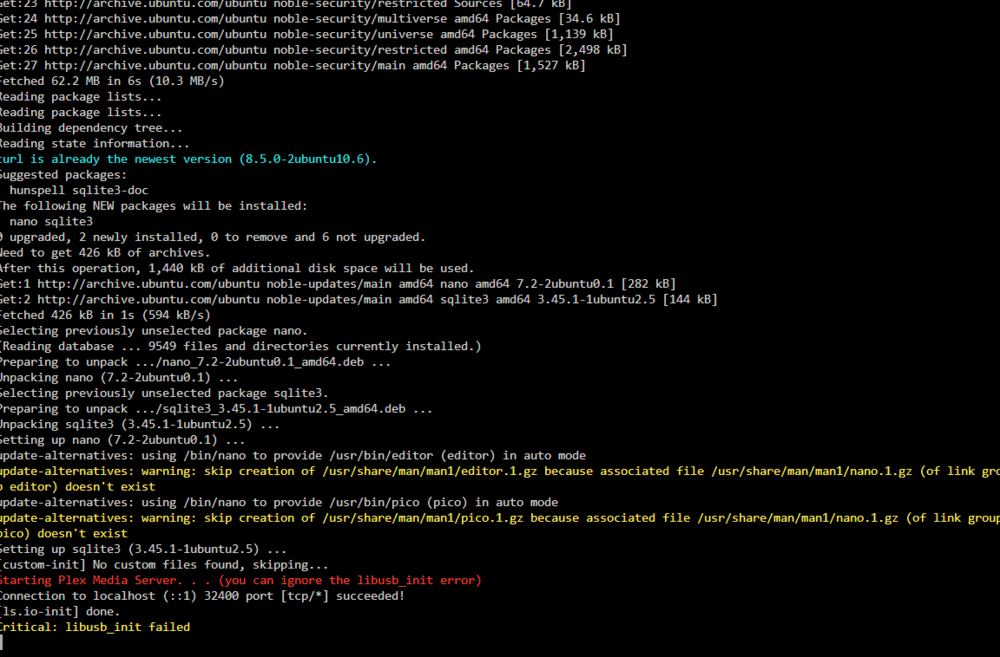
Task: Click 'Unpacking sqlite3 (3.45.1-1ubuntu2.5)' line
Action: tap(140, 425)
